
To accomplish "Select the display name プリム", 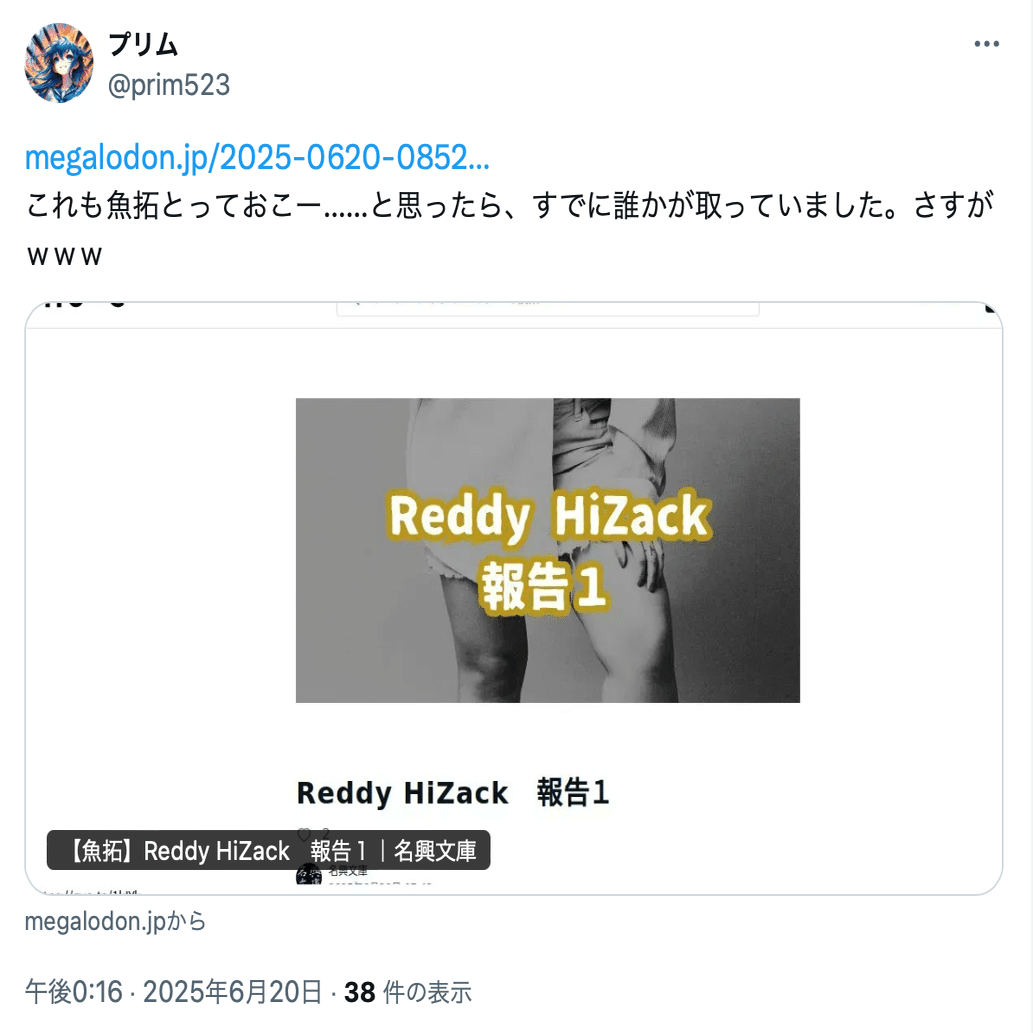I will point(144,44).
